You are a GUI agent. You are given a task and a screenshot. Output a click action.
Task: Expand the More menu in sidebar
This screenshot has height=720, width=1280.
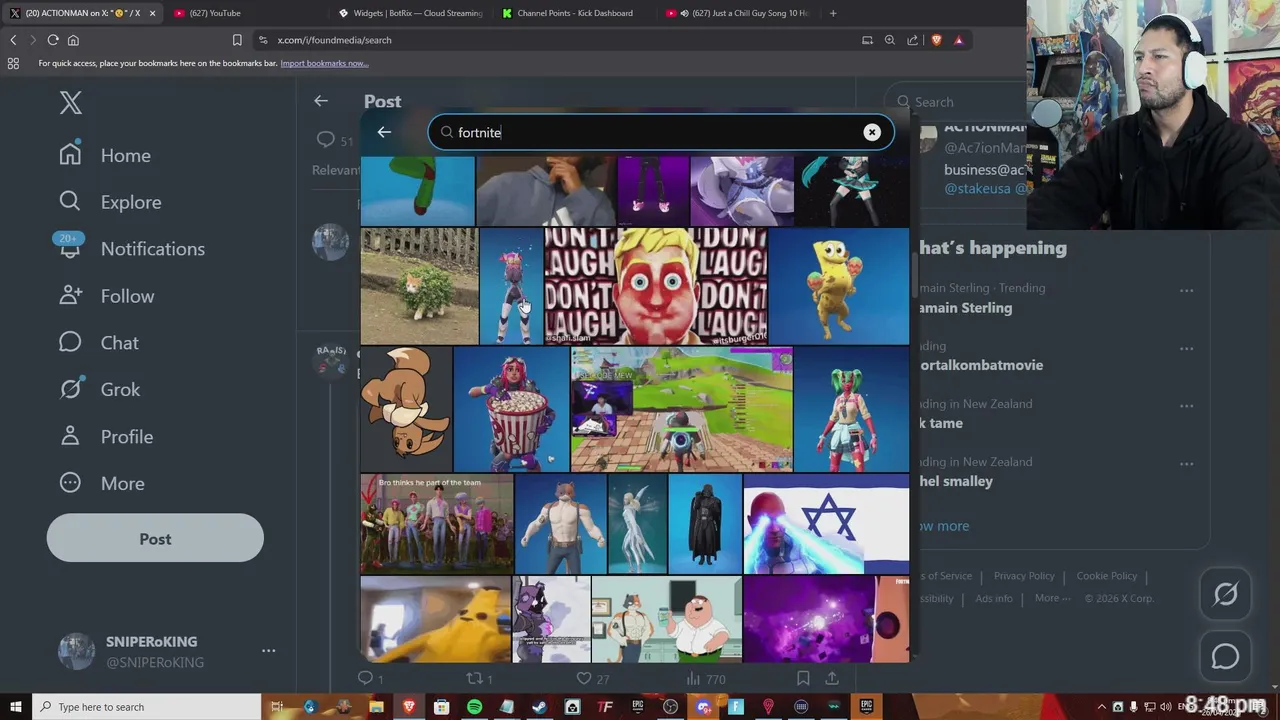102,483
